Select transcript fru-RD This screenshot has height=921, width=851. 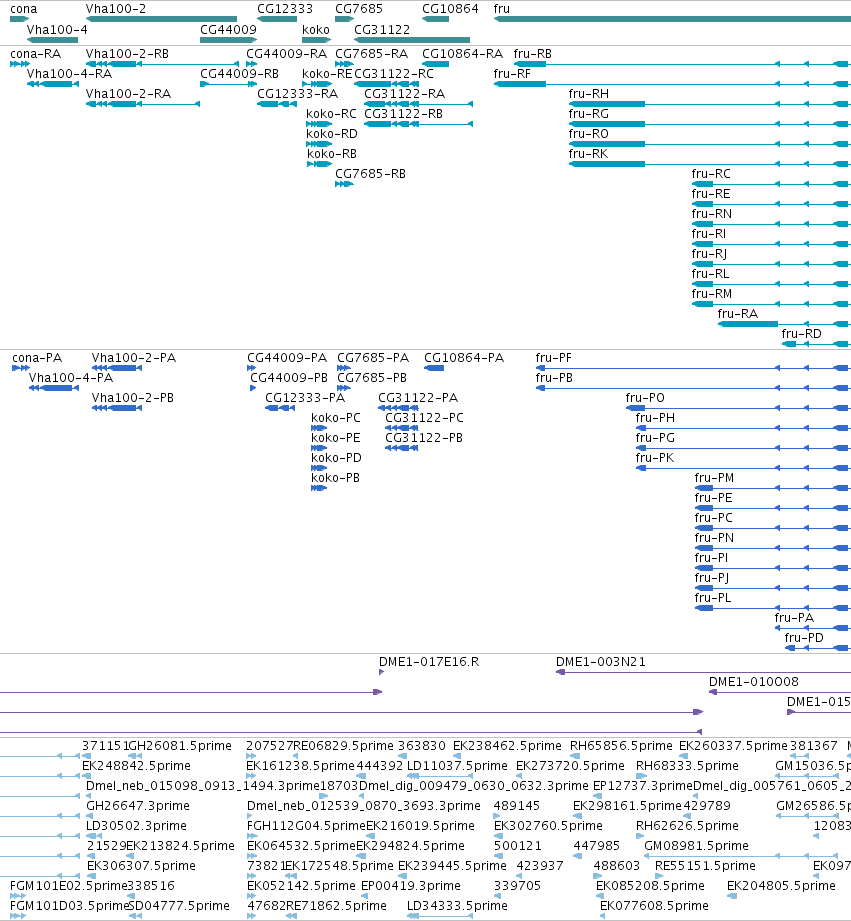point(801,334)
